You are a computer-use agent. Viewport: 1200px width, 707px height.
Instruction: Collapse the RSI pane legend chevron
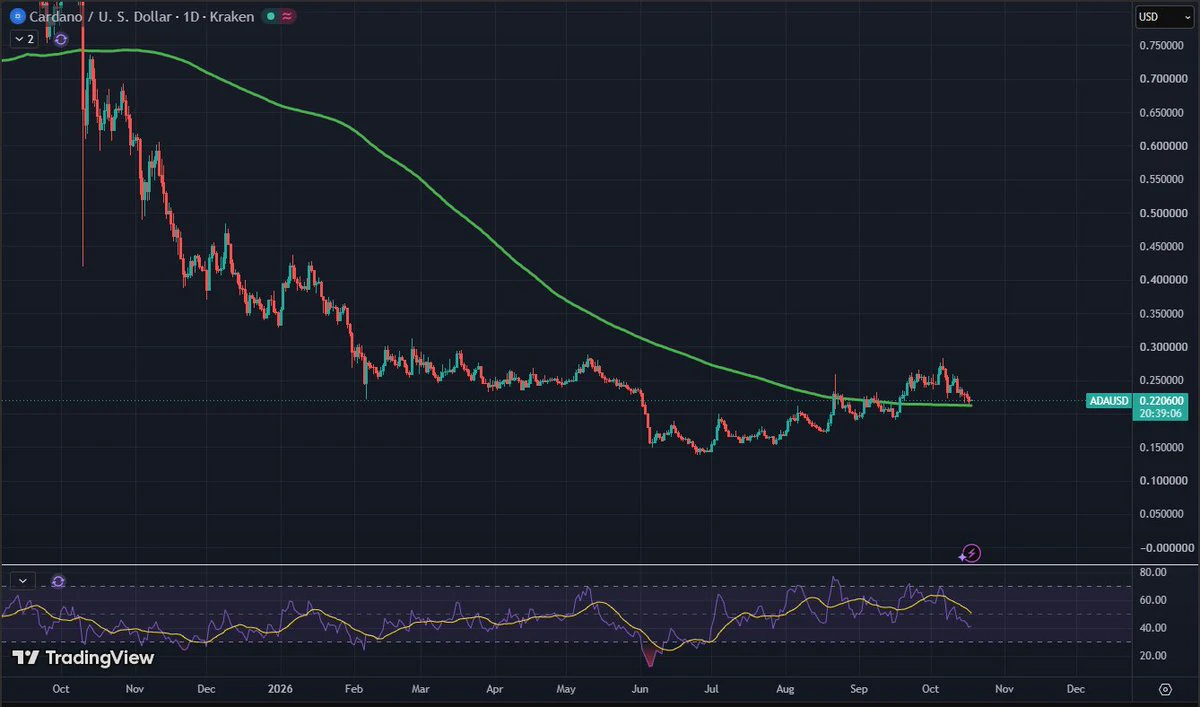24,581
